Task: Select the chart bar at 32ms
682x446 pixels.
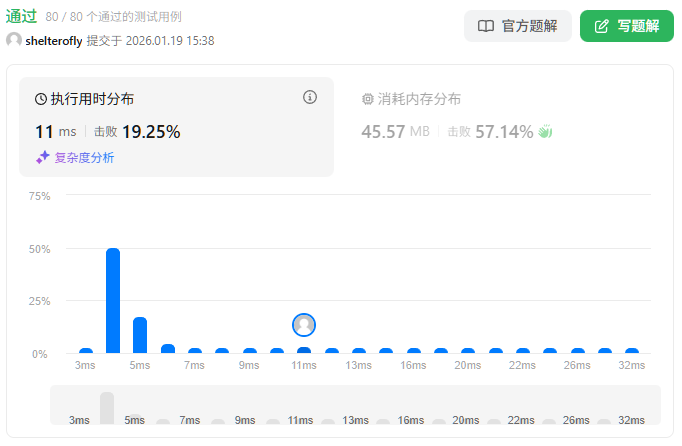Action: click(x=632, y=351)
